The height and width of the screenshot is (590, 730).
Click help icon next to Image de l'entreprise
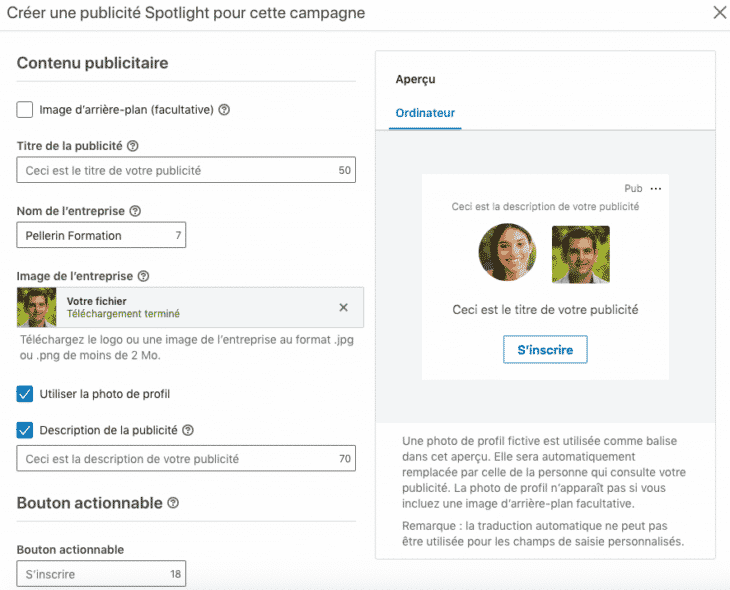click(x=143, y=276)
